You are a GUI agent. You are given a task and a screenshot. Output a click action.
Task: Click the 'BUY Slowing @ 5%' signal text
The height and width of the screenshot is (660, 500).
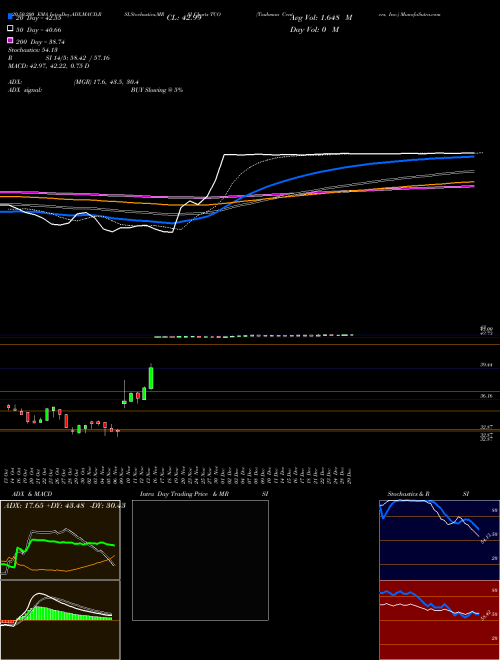(x=157, y=90)
